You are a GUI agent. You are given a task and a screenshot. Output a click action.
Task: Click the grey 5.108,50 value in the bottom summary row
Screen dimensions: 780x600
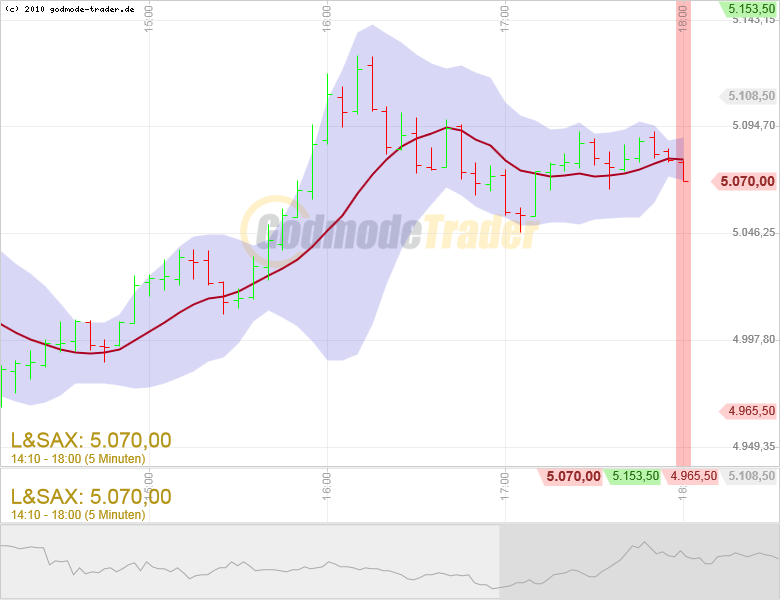[750, 477]
